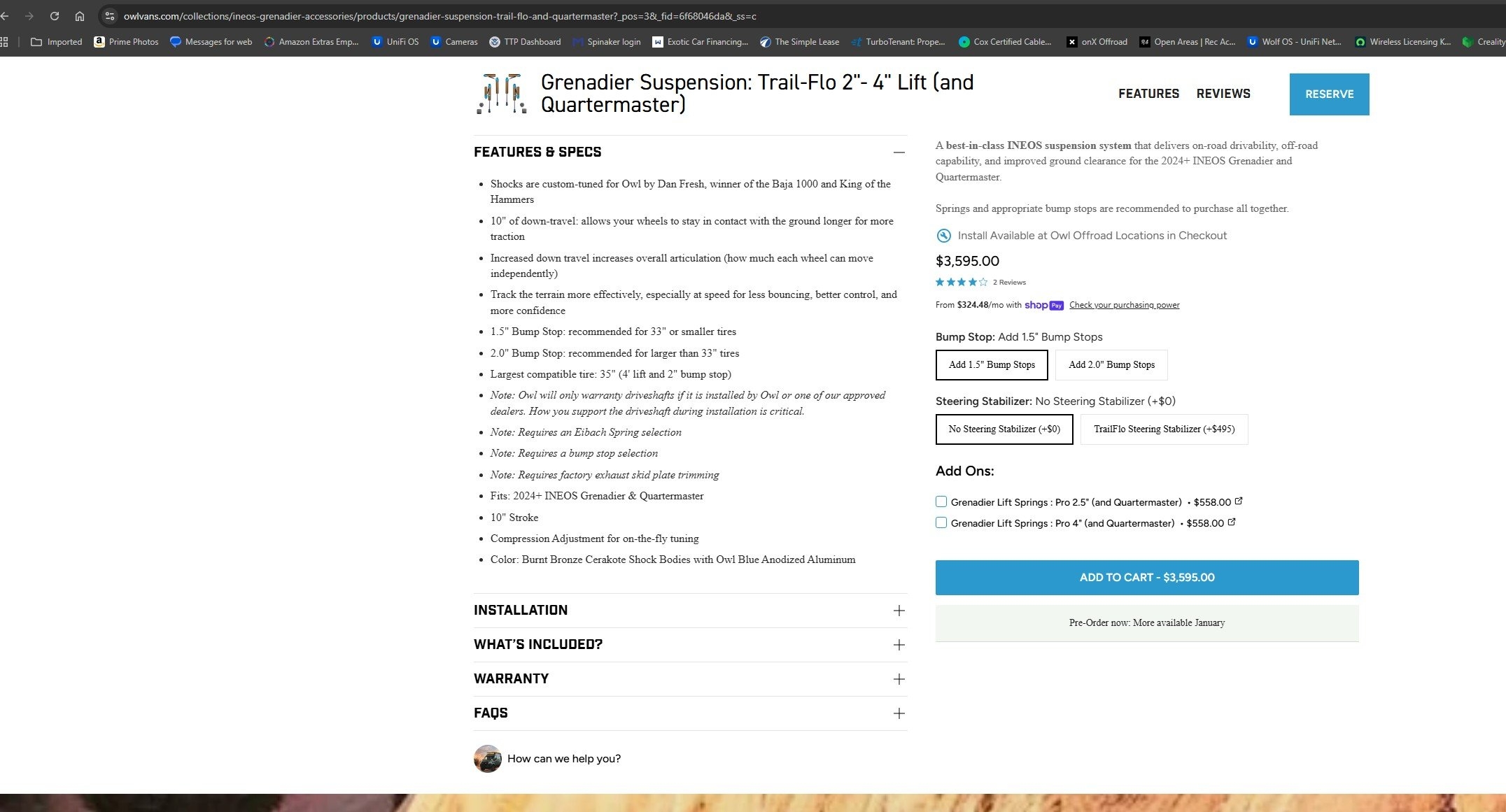Open the chat widget avatar
The height and width of the screenshot is (812, 1506).
tap(488, 759)
